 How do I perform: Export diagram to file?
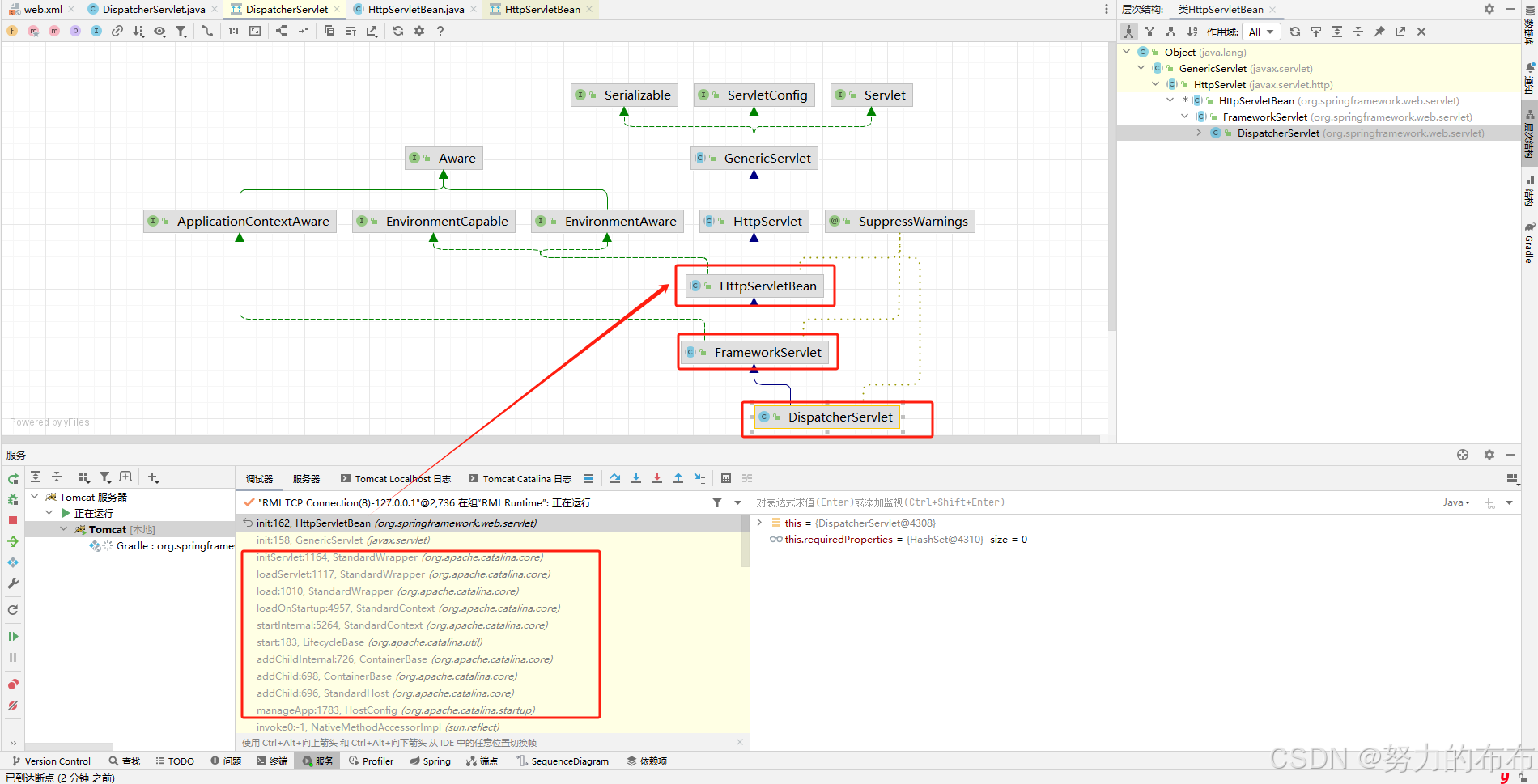tap(372, 31)
